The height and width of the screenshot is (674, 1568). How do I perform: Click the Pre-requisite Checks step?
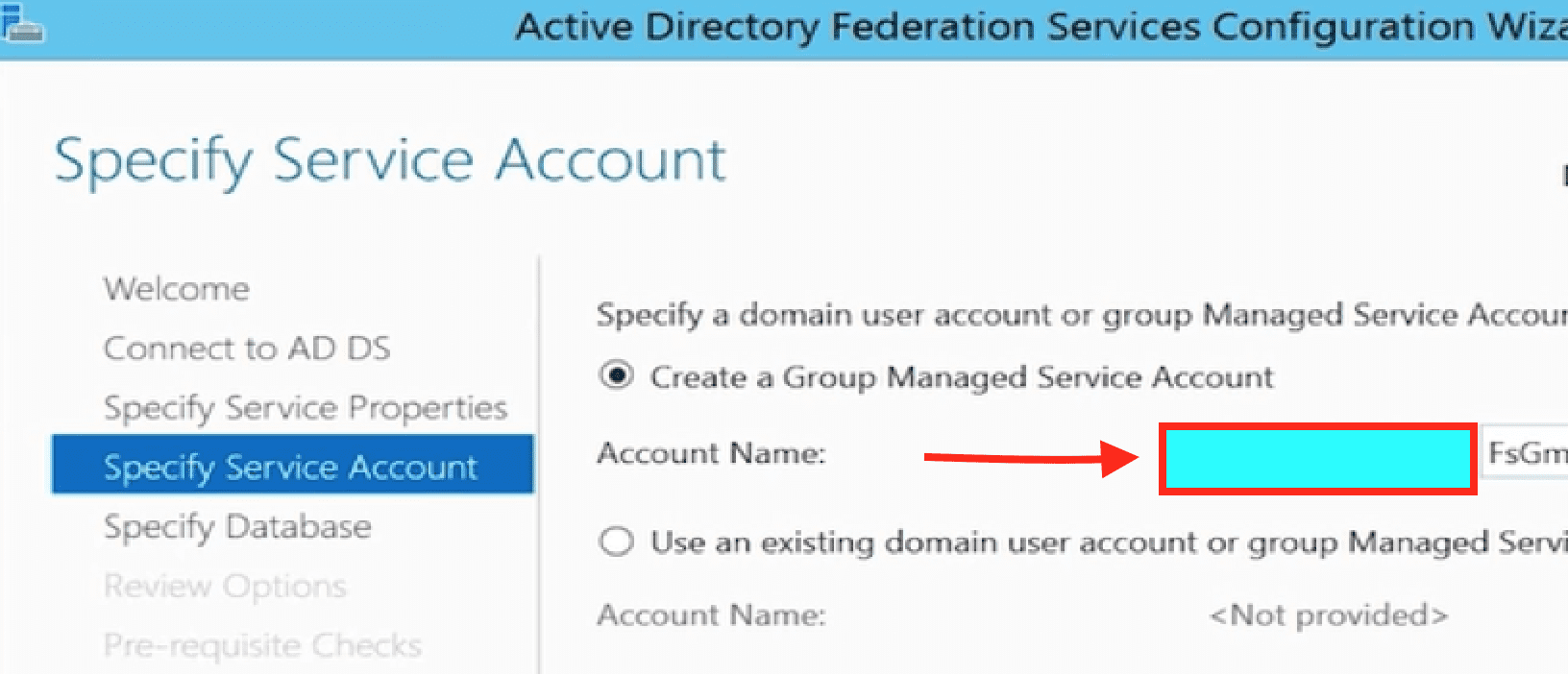click(262, 645)
